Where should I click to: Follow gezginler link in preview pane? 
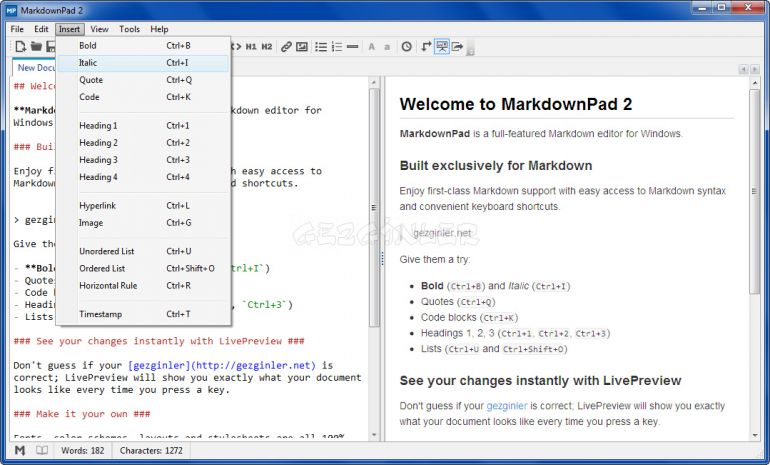pos(507,406)
